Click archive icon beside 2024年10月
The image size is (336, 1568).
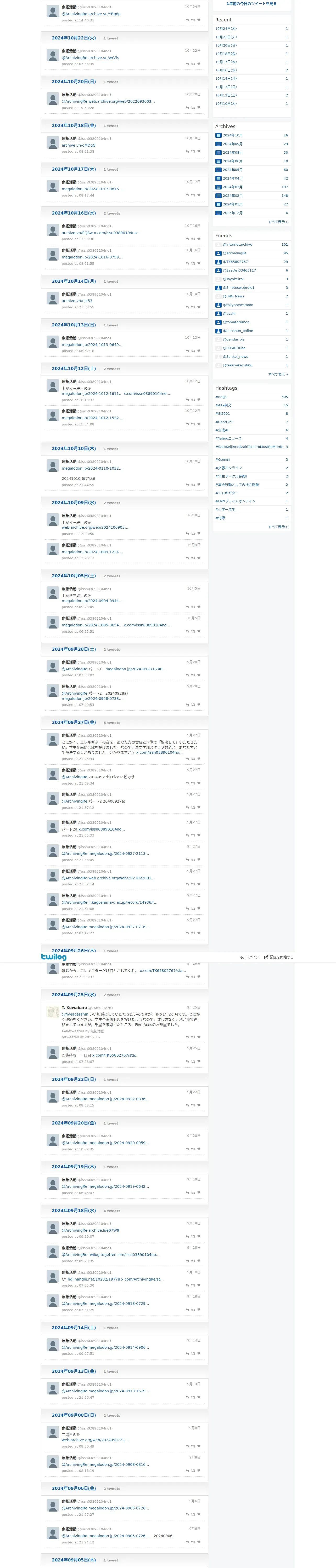pos(218,136)
